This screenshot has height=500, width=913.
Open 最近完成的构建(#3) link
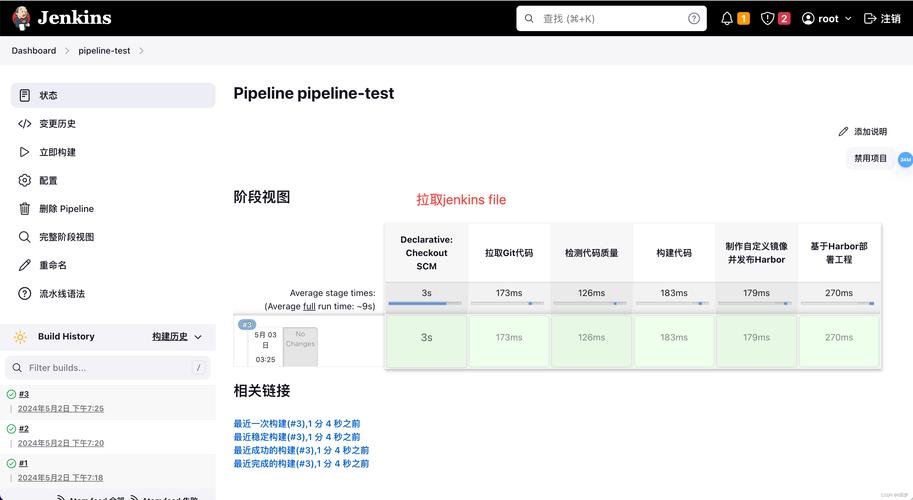pos(301,464)
